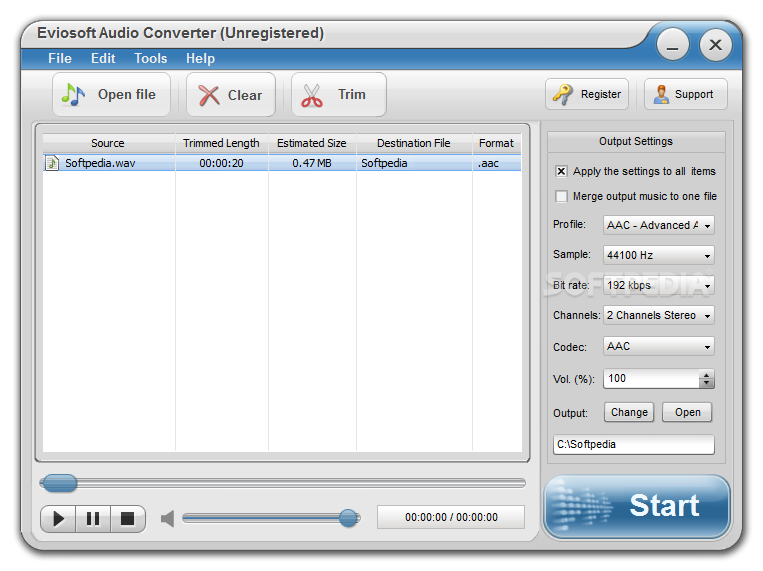Open the Help menu
The width and height of the screenshot is (763, 571).
(x=200, y=59)
